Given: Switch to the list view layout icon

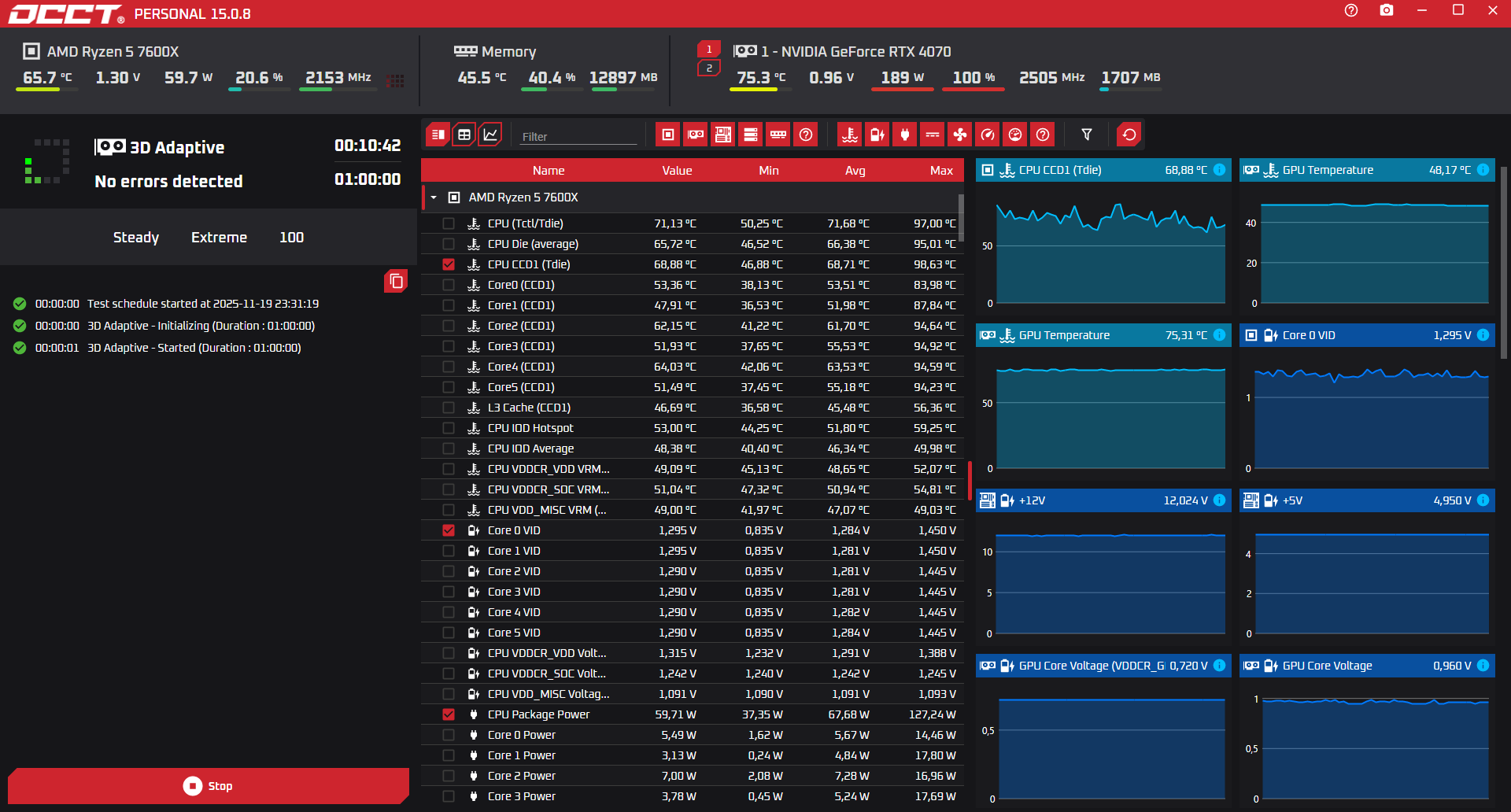Looking at the screenshot, I should [x=438, y=135].
